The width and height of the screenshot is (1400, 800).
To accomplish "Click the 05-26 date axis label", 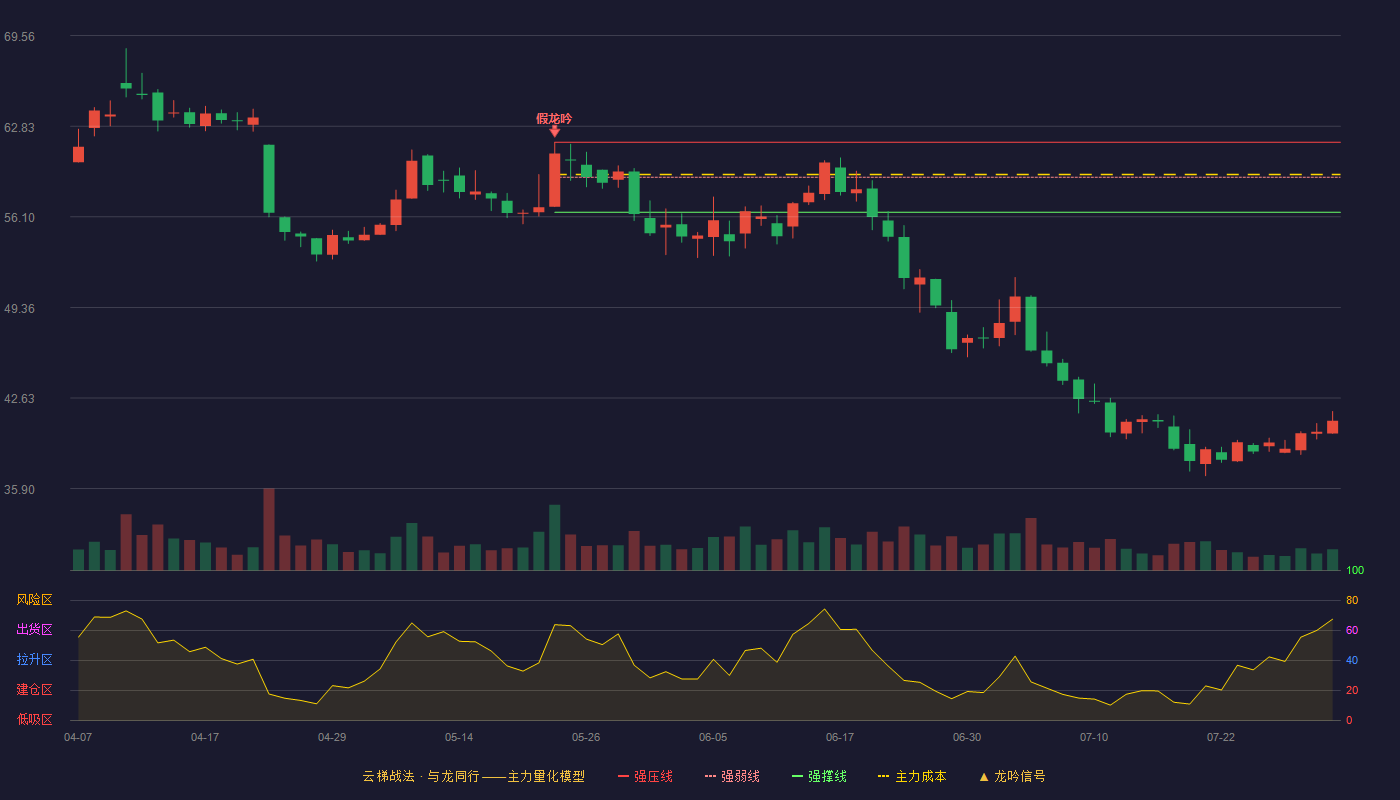I will 586,737.
